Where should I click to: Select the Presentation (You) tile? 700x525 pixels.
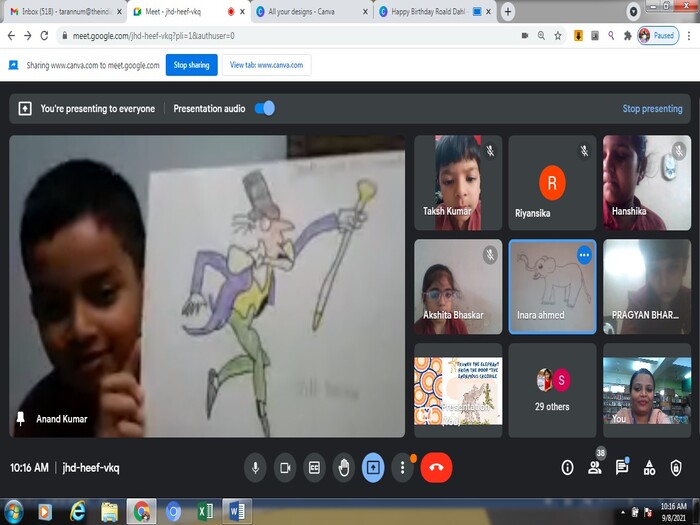tap(458, 390)
